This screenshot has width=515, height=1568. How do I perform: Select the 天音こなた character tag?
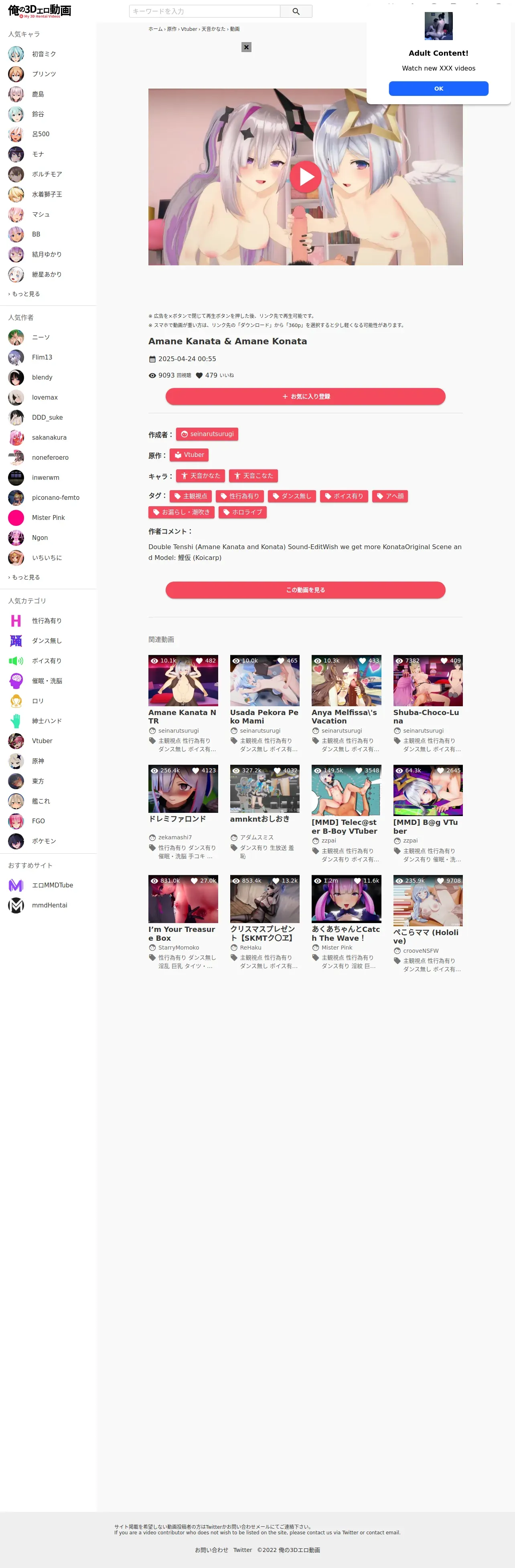pyautogui.click(x=253, y=476)
